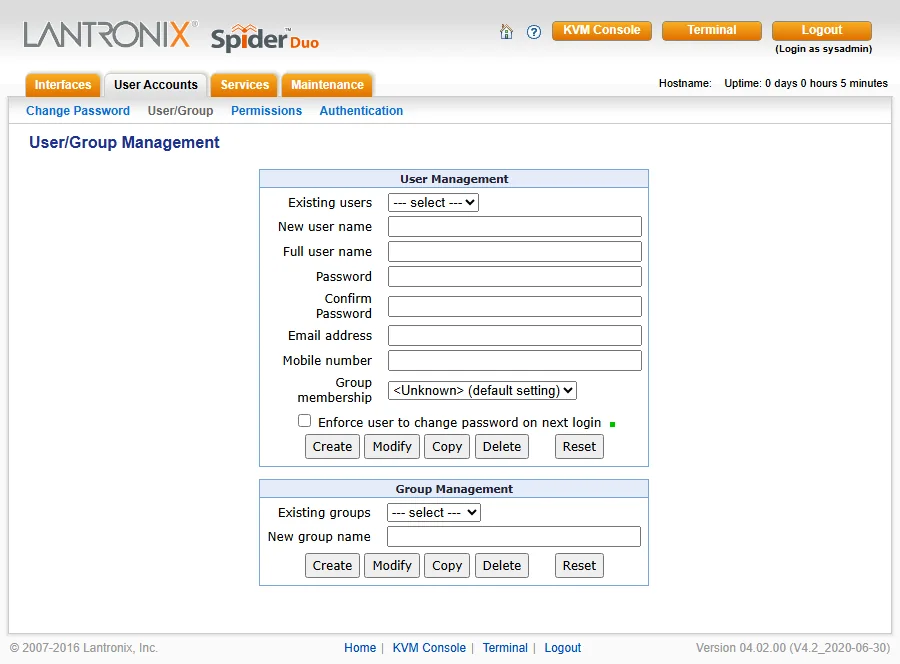Open Existing groups dropdown

(x=434, y=512)
